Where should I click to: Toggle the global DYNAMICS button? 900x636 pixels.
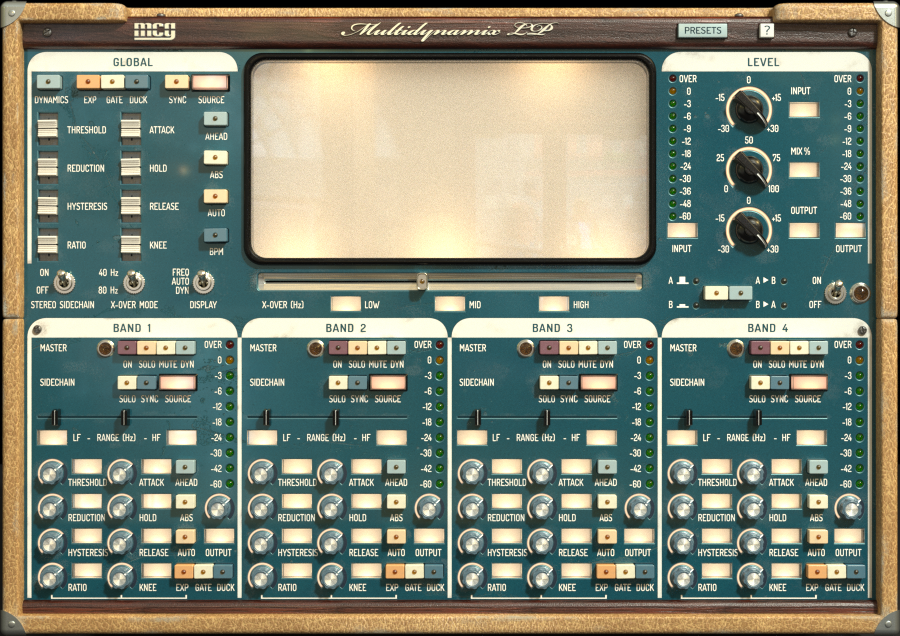(x=49, y=83)
